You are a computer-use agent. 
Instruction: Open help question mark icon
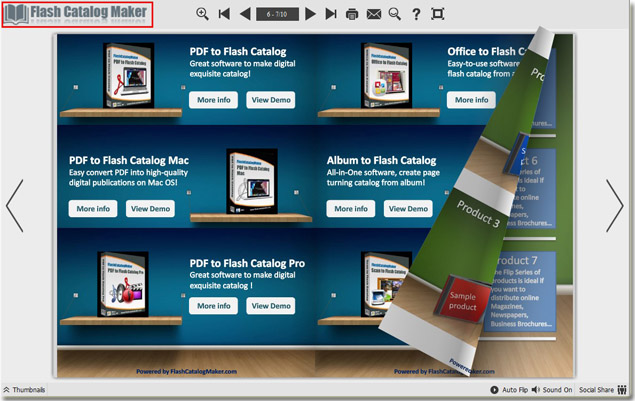416,14
